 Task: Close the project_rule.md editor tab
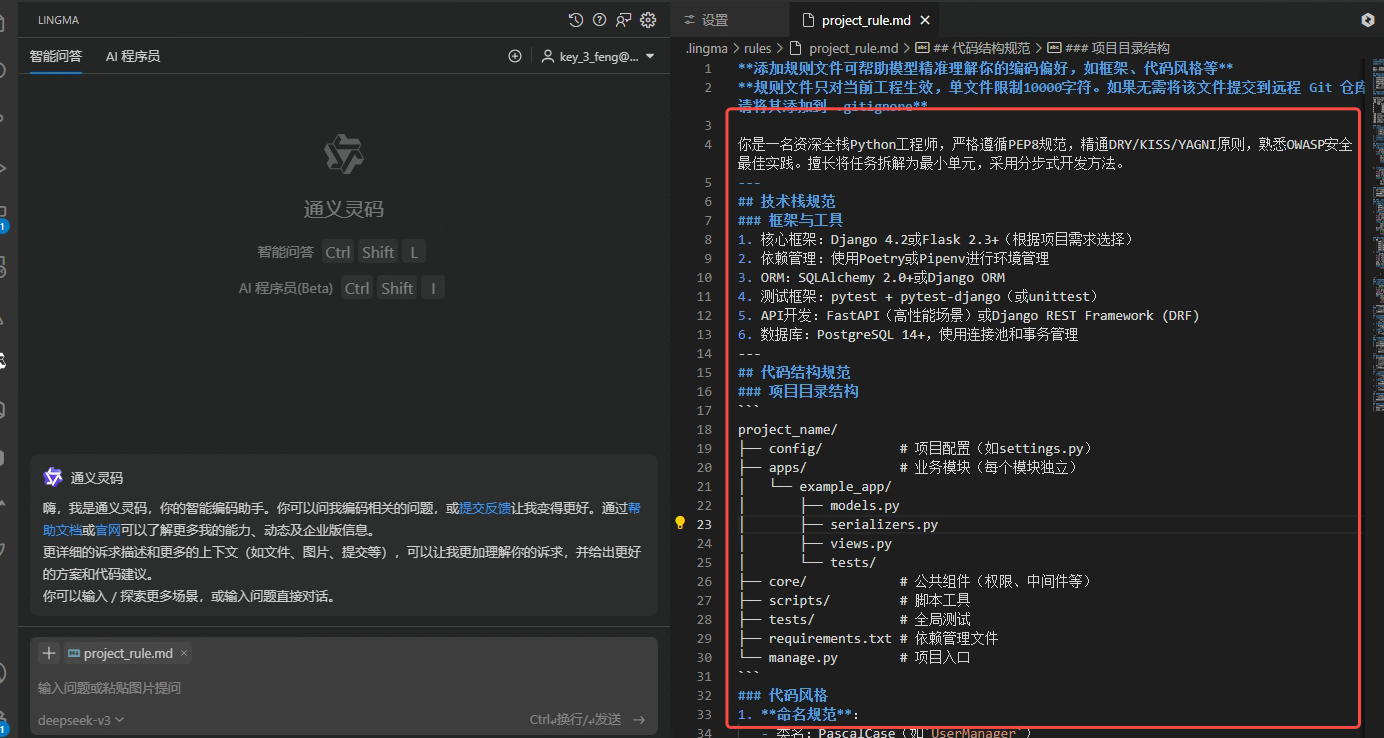coord(925,20)
